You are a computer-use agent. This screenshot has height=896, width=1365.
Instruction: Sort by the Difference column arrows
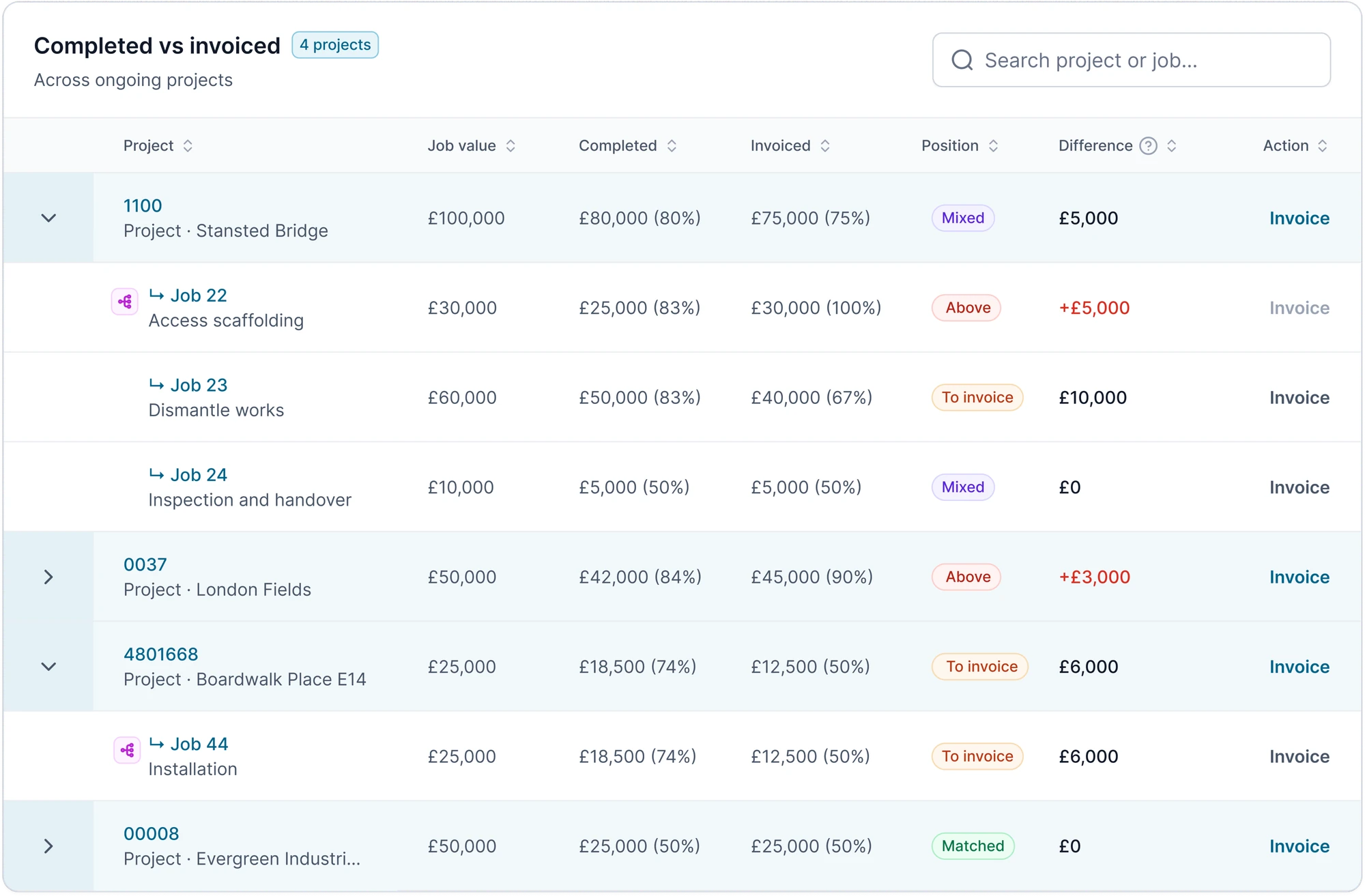point(1172,145)
